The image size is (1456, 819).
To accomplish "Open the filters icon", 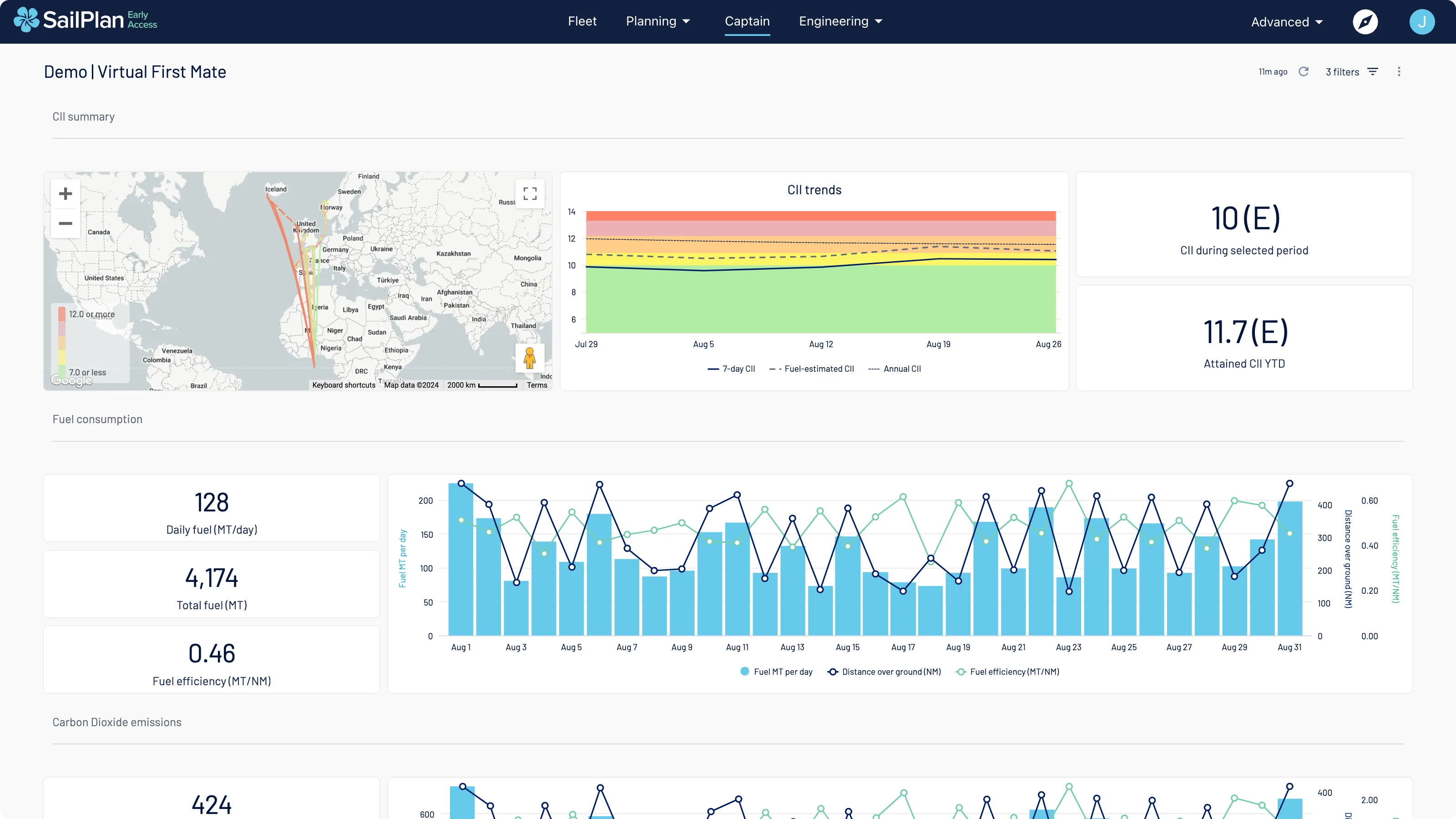I will (1373, 72).
